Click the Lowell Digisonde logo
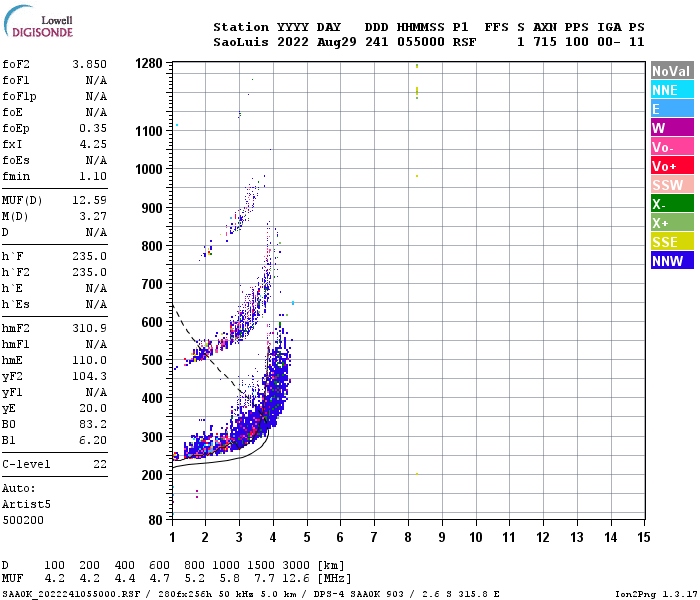This screenshot has width=700, height=600. [38, 22]
